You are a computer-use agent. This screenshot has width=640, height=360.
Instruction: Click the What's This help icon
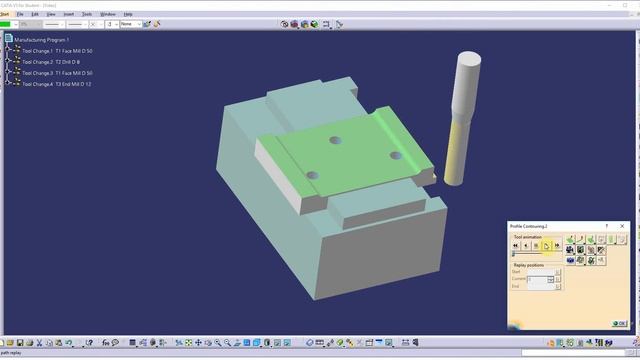(89, 343)
